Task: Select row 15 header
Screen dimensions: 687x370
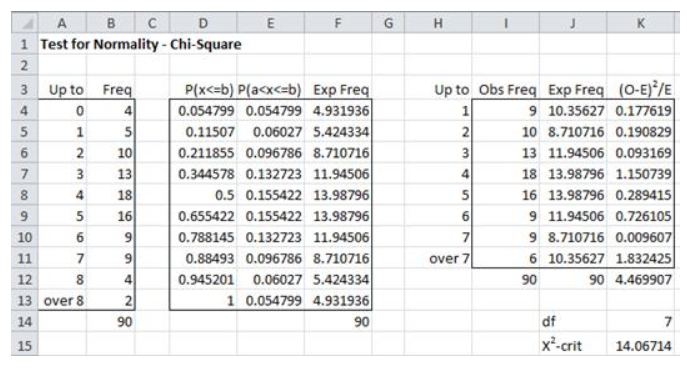Action: coord(25,345)
